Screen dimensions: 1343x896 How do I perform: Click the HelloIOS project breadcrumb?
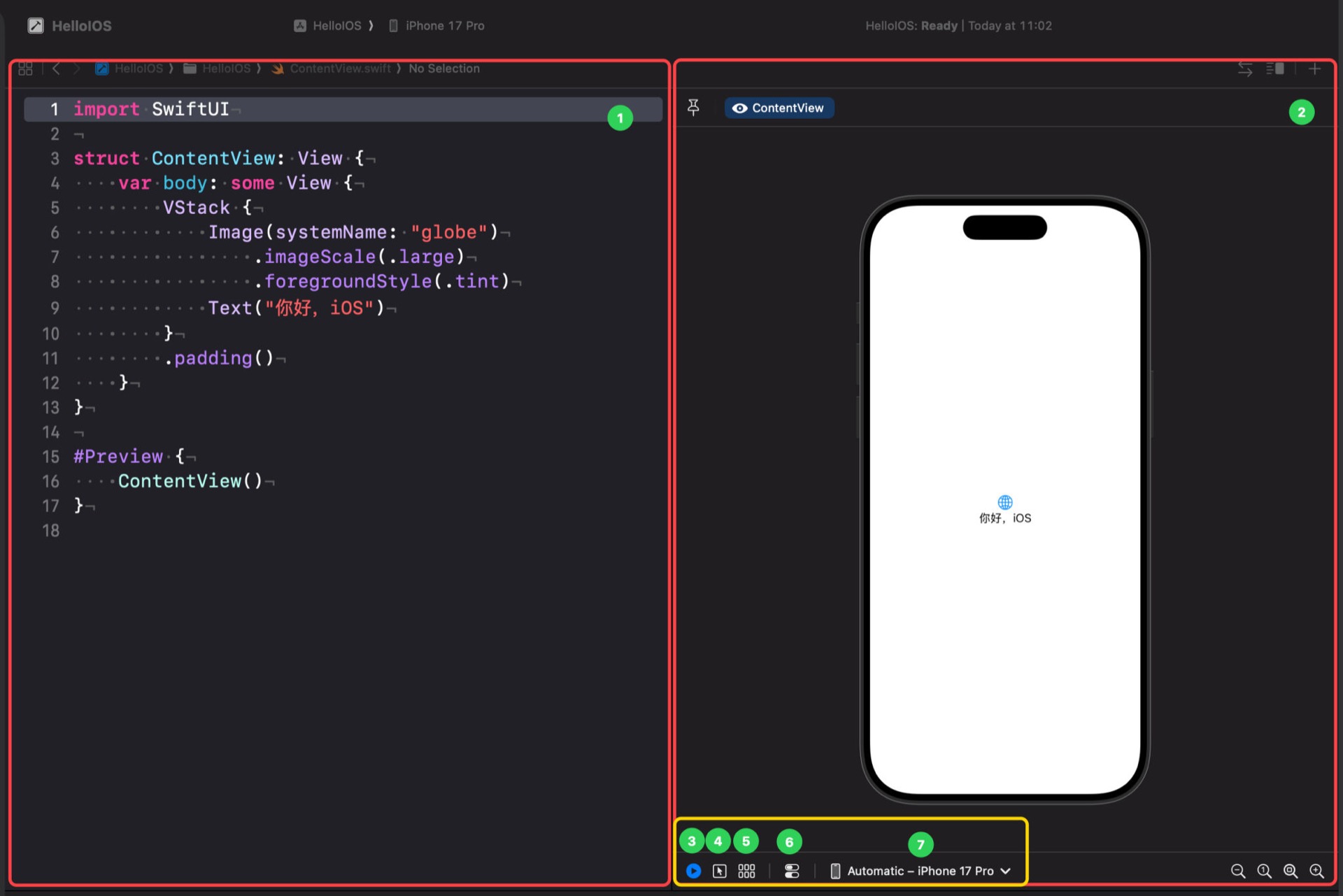coord(130,69)
